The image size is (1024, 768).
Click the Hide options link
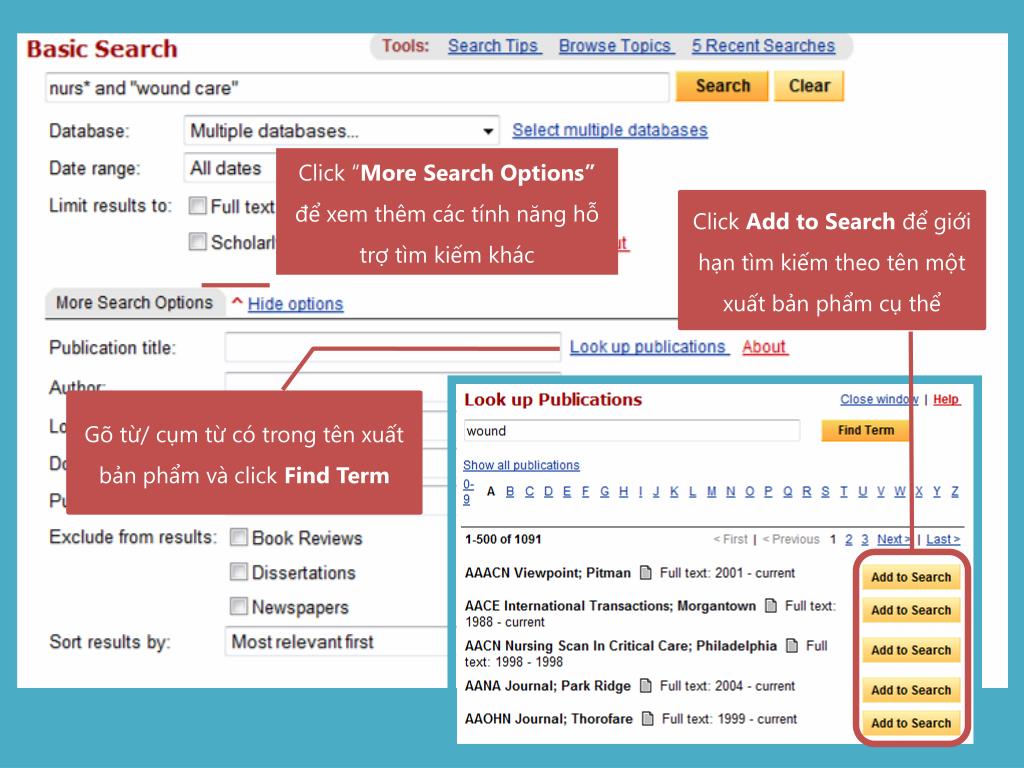(295, 304)
